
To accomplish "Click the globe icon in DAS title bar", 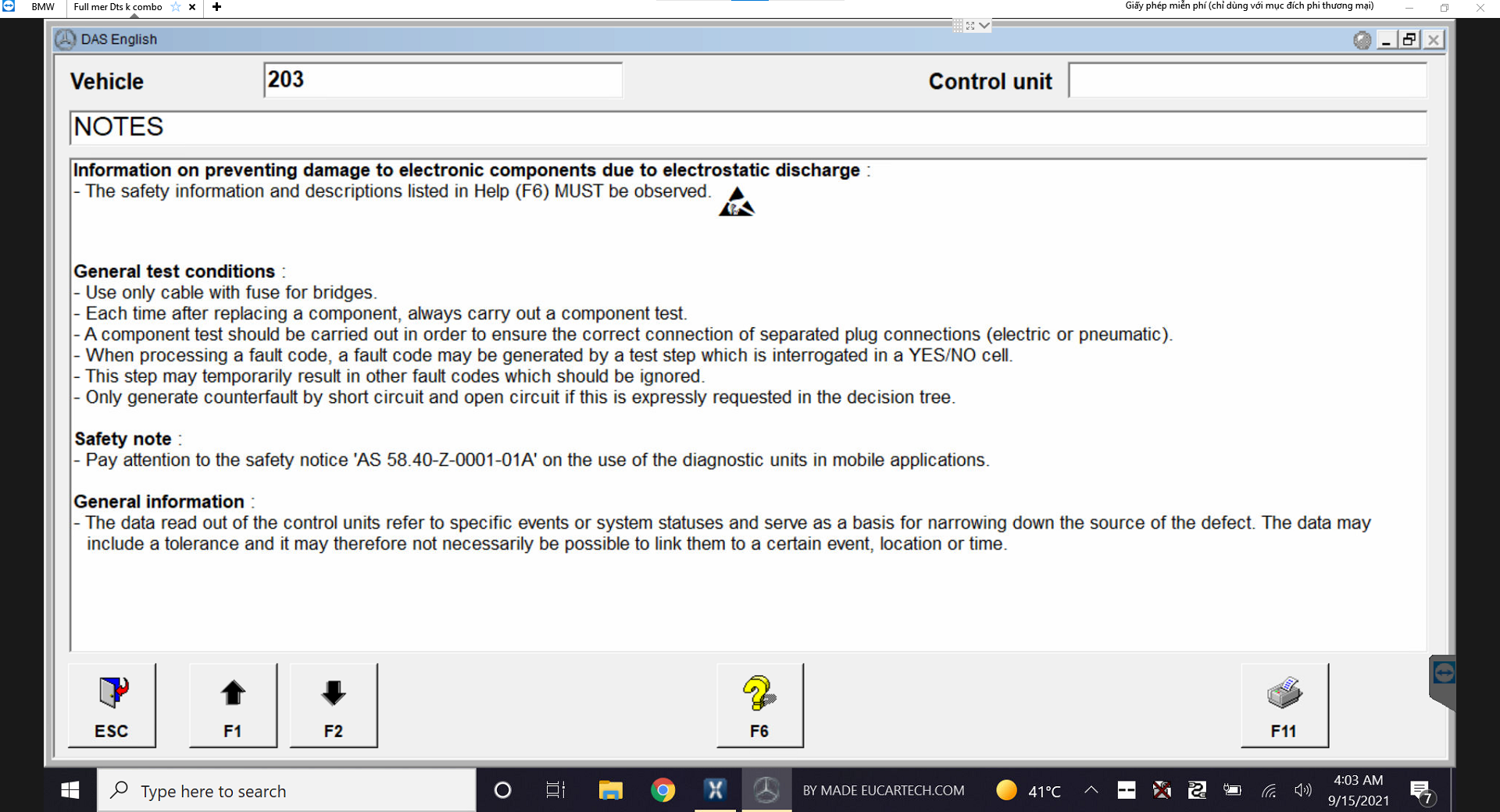I will pos(1362,40).
